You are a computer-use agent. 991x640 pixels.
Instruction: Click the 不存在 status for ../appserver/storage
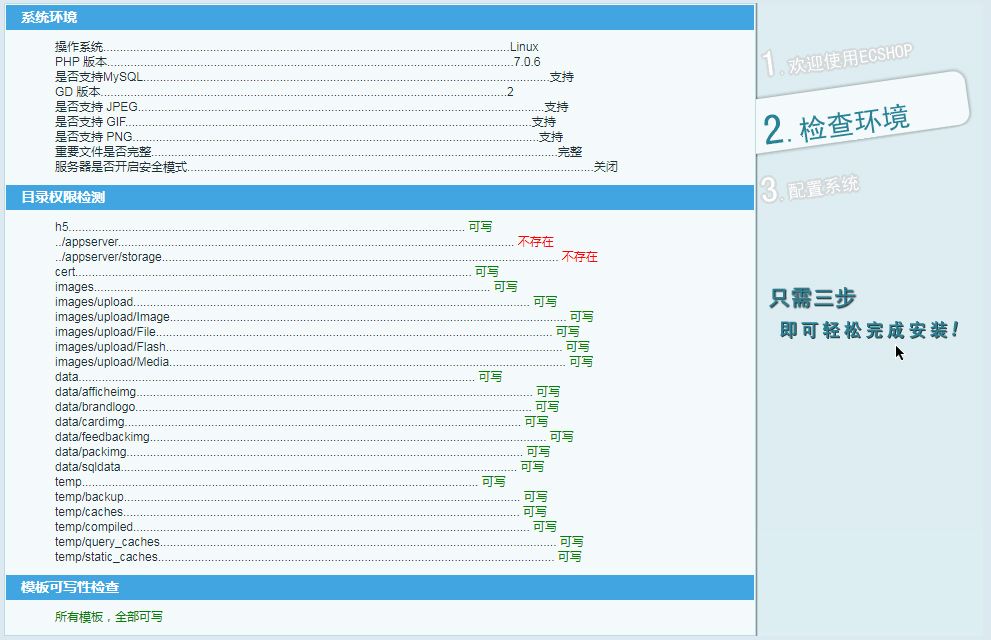tap(579, 257)
